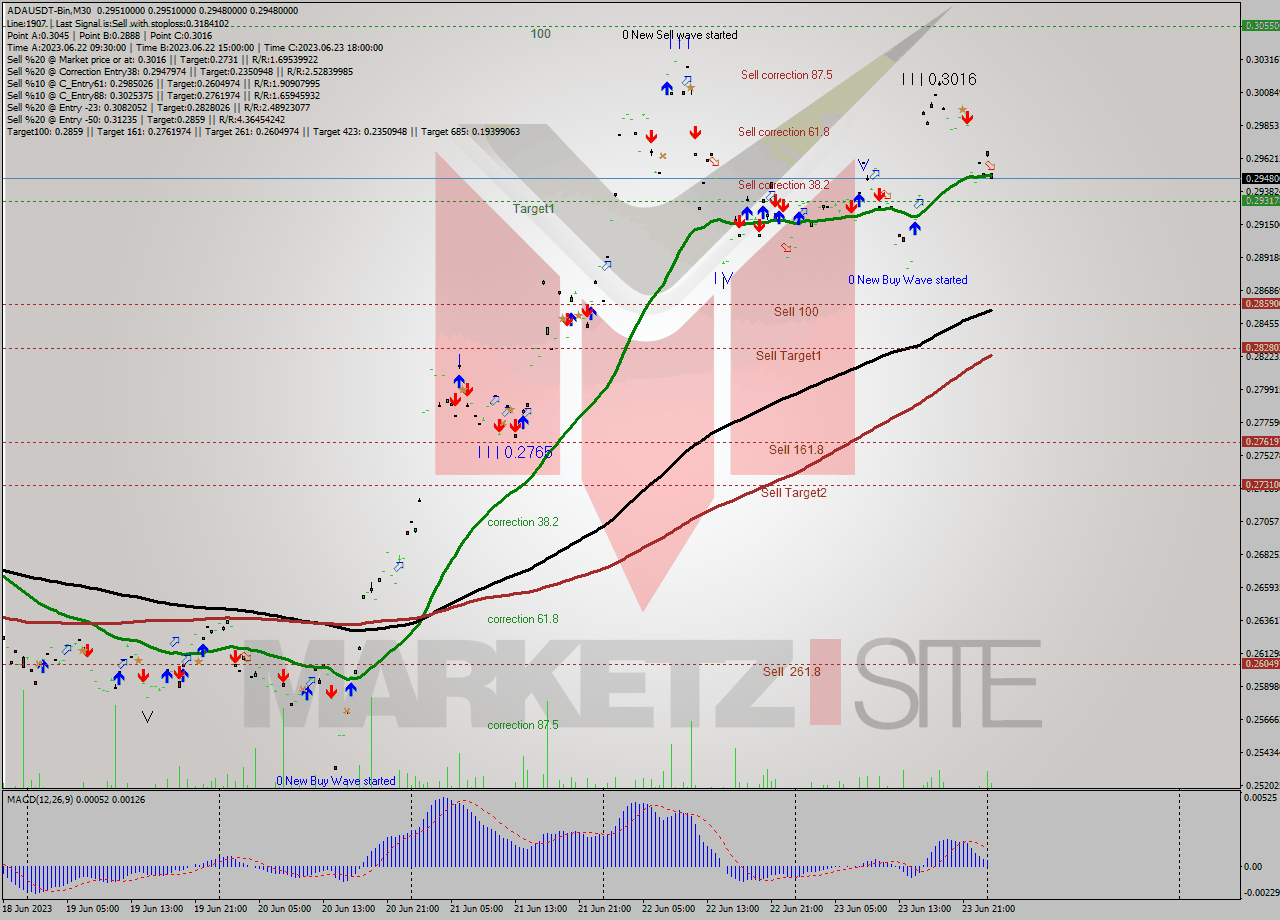Click the '23 Jun 21:00' time label
This screenshot has height=920, width=1280.
click(987, 909)
